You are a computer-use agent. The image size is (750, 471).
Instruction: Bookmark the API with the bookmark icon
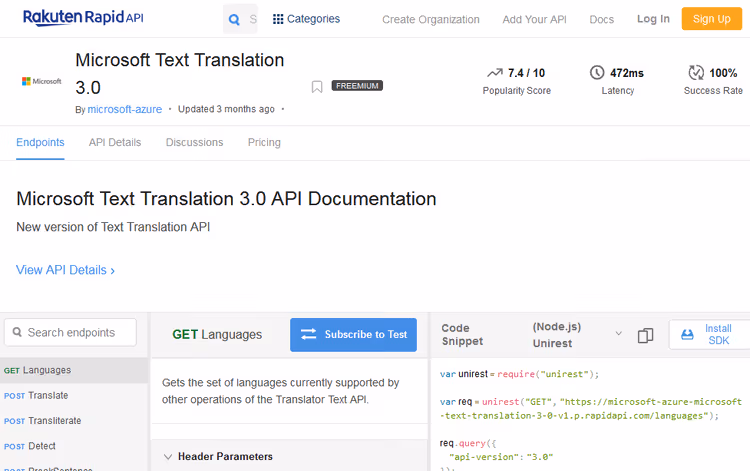coord(317,87)
